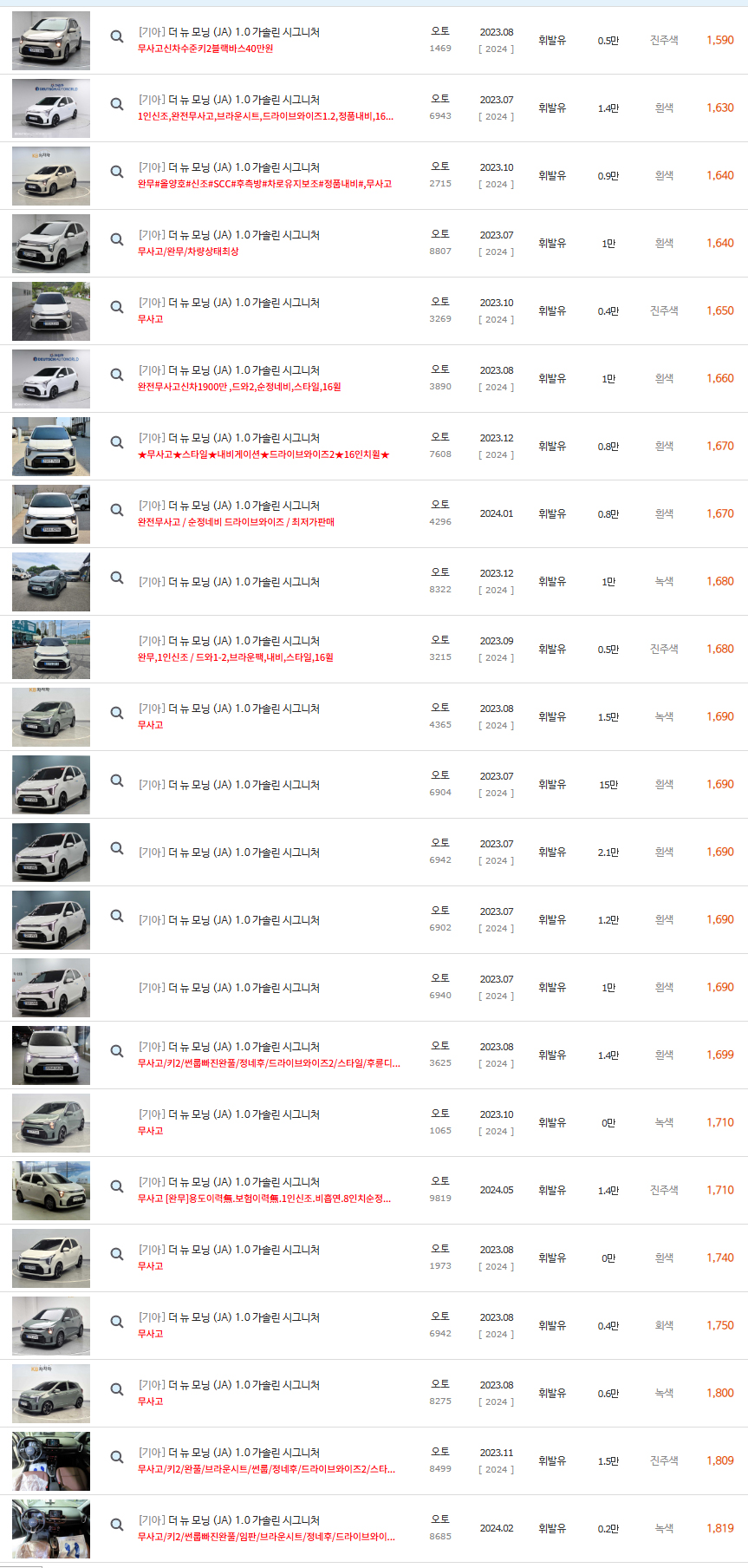The image size is (748, 1568).
Task: Click the price 1,800
Action: pyautogui.click(x=719, y=1393)
